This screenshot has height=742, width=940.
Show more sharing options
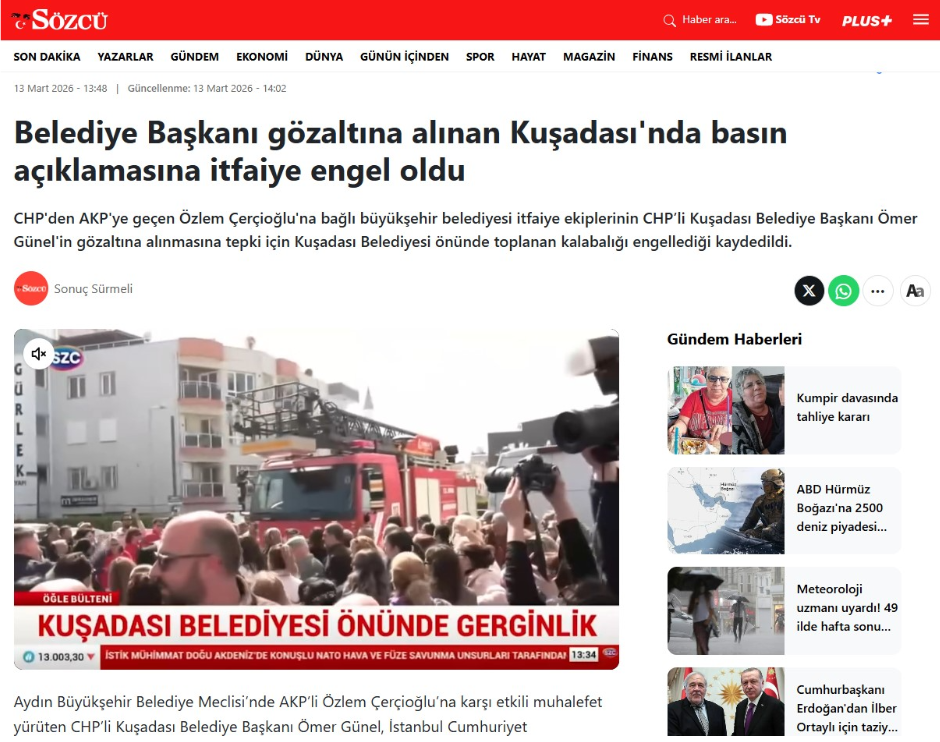pyautogui.click(x=878, y=291)
